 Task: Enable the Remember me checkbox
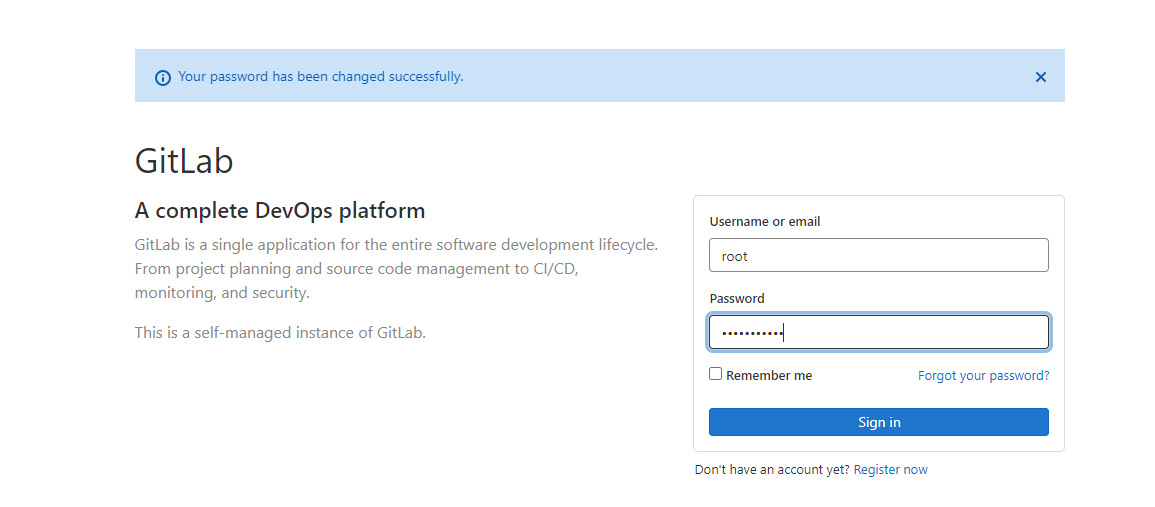(x=715, y=374)
